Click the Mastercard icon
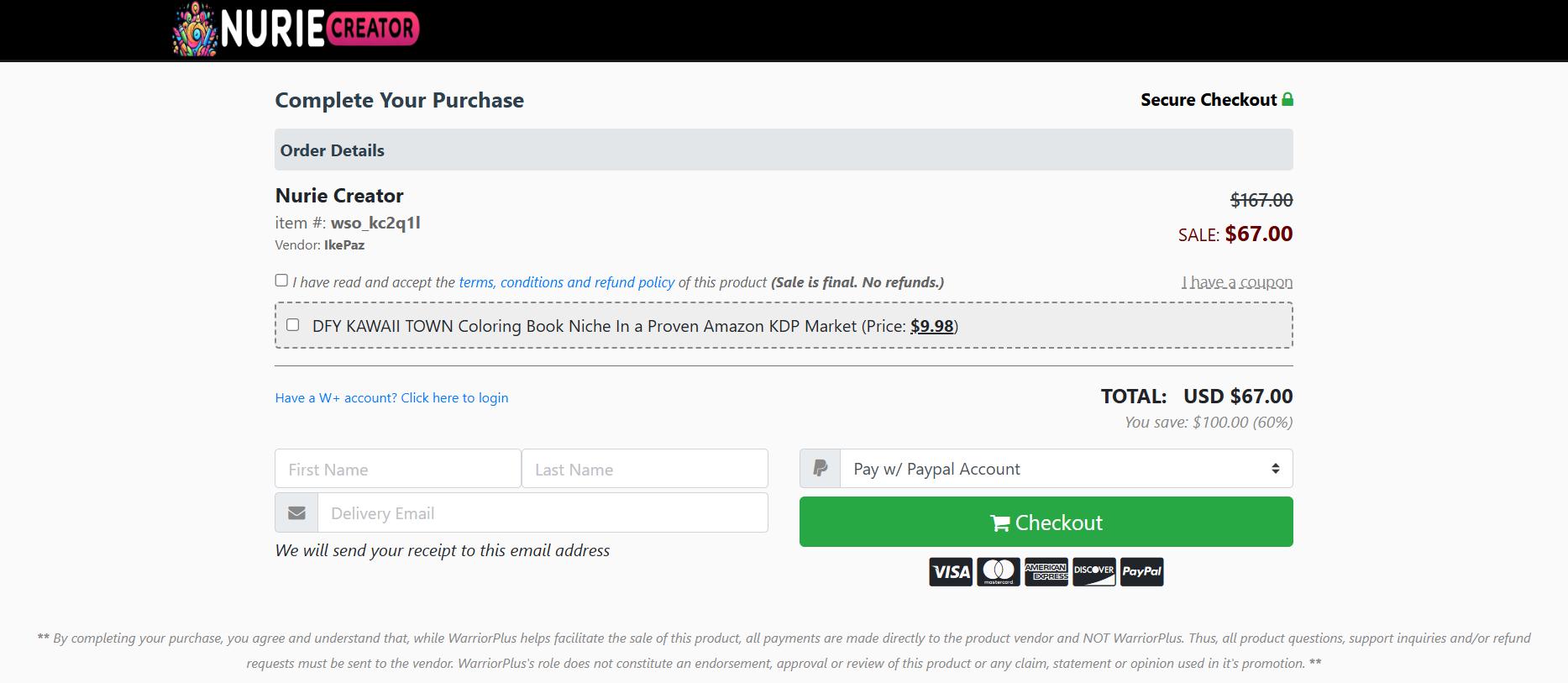Image resolution: width=1568 pixels, height=683 pixels. click(999, 572)
